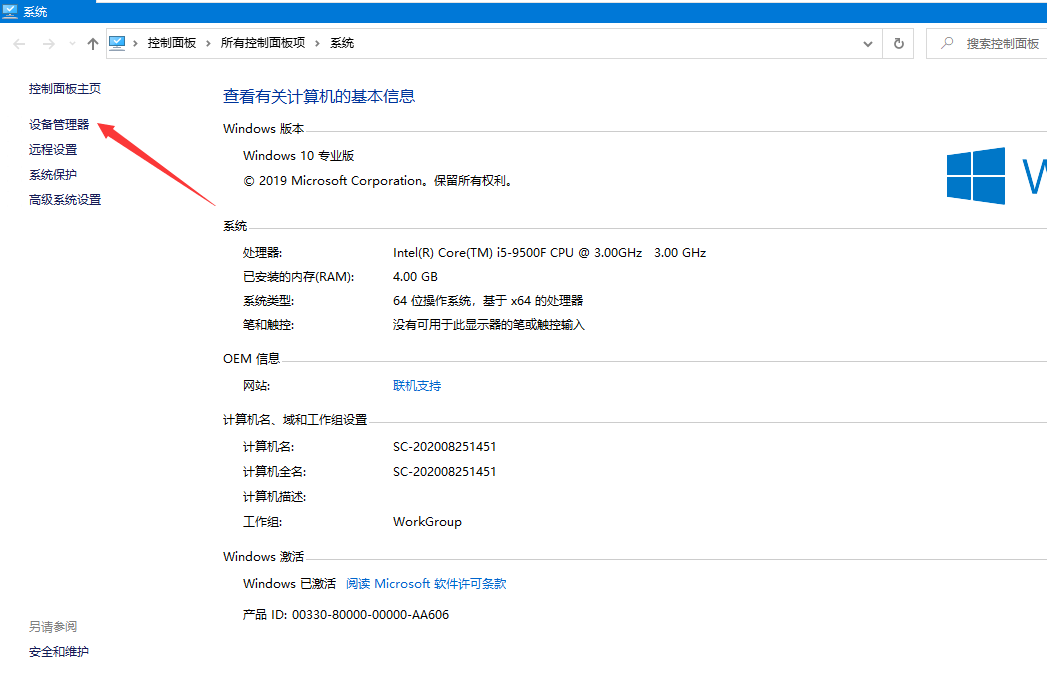Open the recent locations dropdown chevron
Viewport: 1047px width, 680px height.
point(72,44)
